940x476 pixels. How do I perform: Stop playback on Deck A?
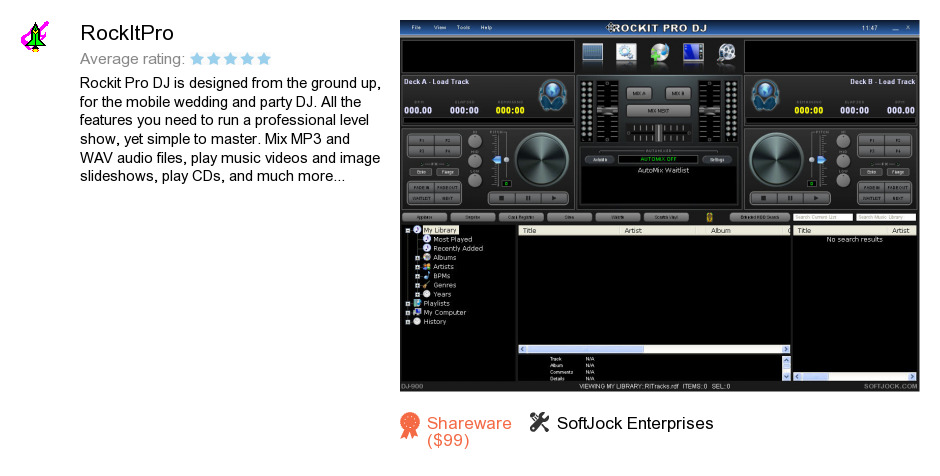[502, 198]
